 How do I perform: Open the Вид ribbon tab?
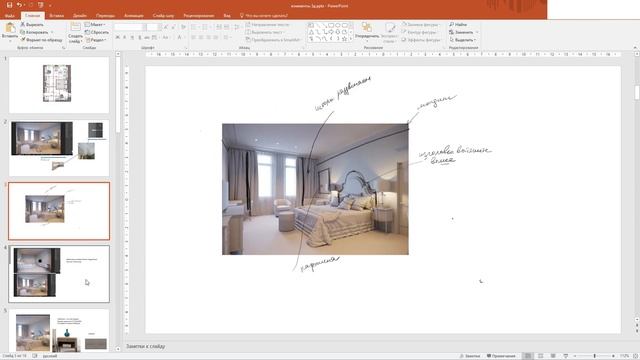point(227,16)
